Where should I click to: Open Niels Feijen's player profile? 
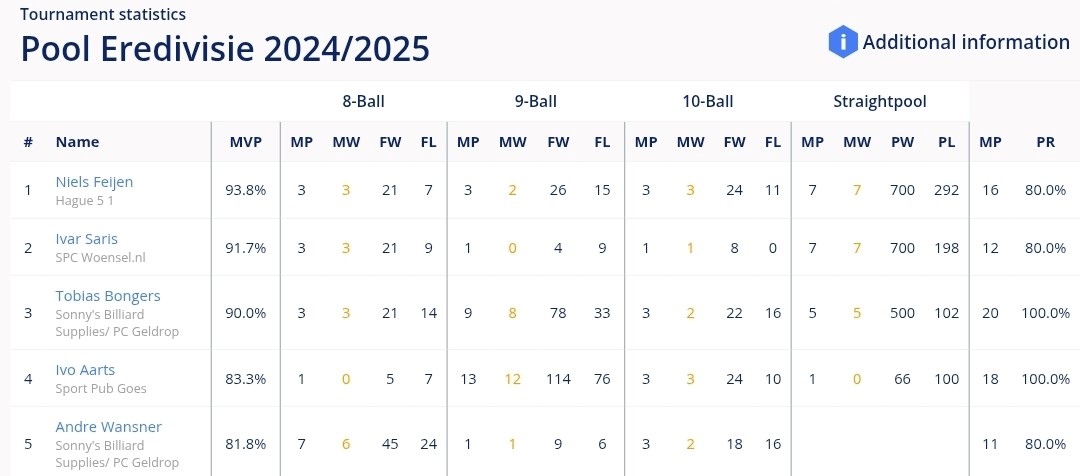94,182
